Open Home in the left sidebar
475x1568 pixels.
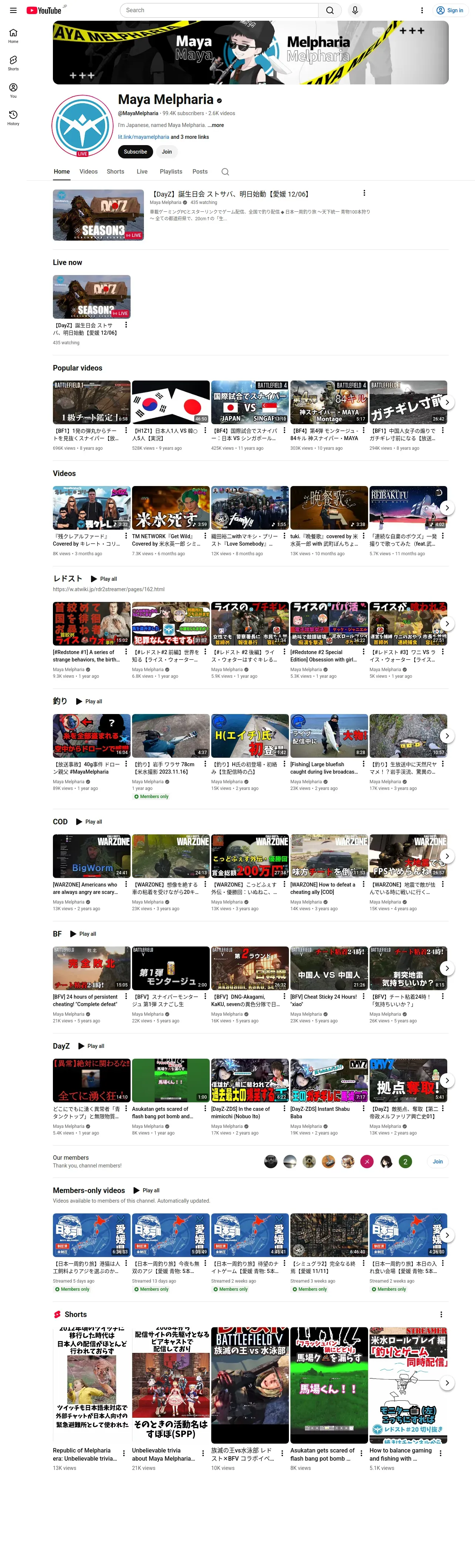[x=13, y=36]
